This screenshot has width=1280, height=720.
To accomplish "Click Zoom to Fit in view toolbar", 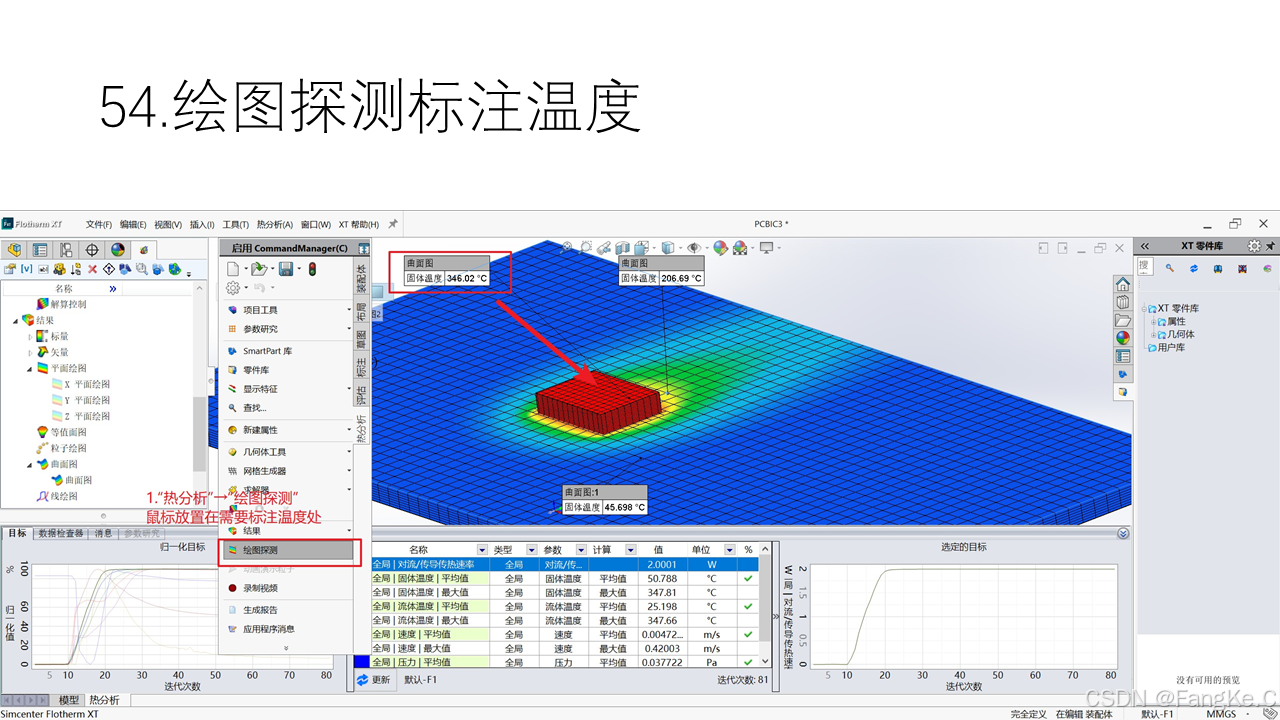I will pos(568,247).
